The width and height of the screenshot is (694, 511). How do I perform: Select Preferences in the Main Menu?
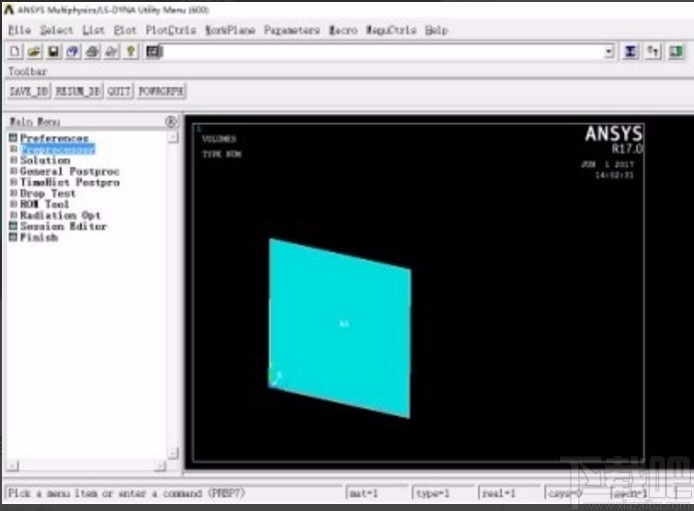coord(54,138)
